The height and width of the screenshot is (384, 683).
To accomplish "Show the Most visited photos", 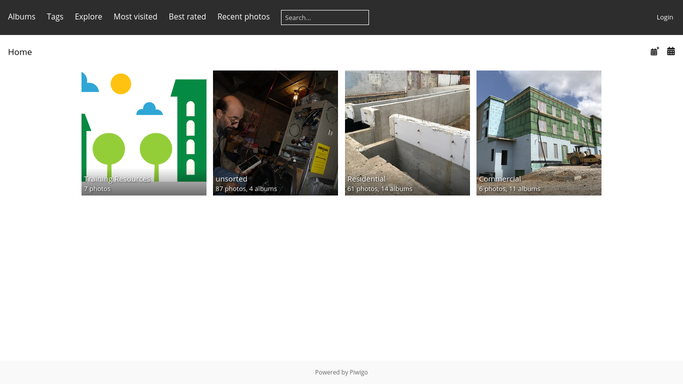I will pyautogui.click(x=135, y=17).
